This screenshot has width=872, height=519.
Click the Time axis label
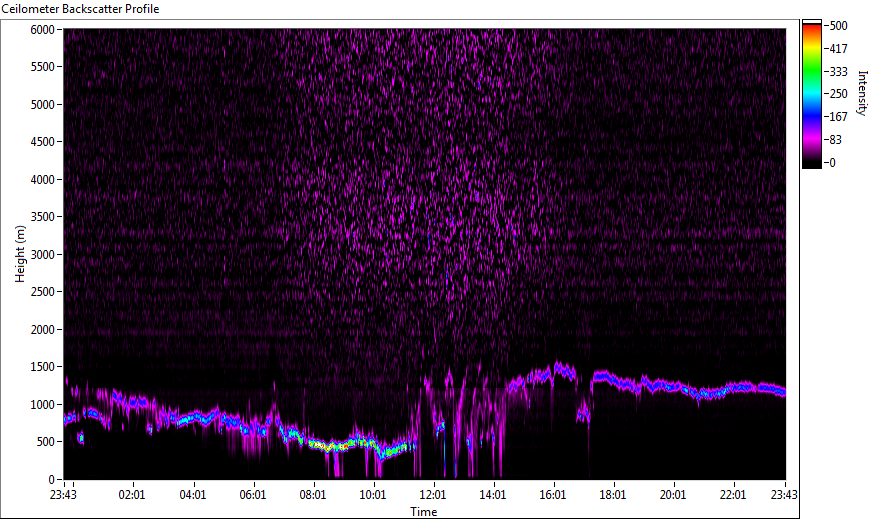(x=424, y=511)
